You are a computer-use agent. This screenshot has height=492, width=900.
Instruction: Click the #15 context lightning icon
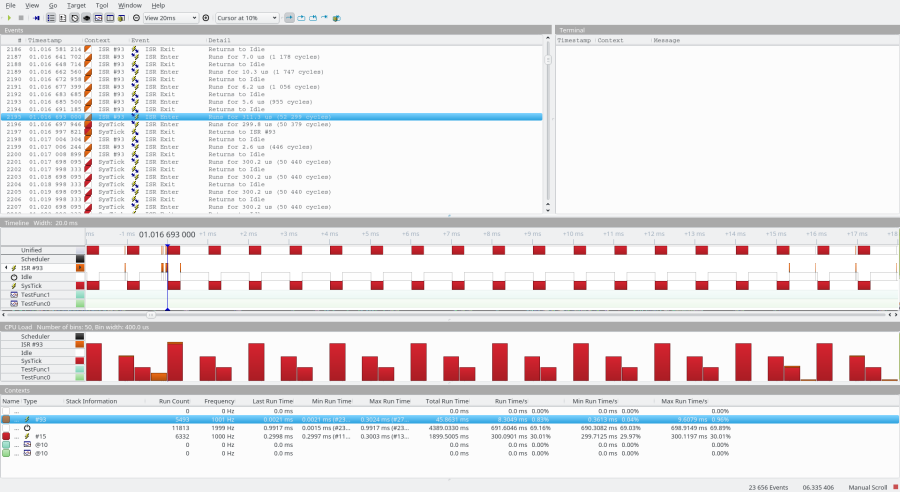pos(27,436)
